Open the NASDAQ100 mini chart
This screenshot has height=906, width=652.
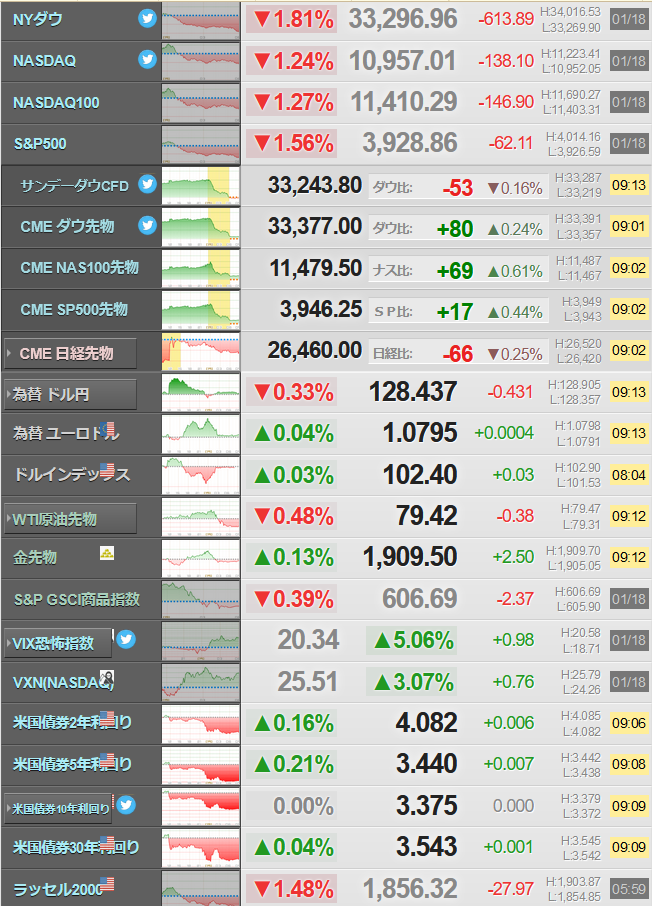coord(201,103)
